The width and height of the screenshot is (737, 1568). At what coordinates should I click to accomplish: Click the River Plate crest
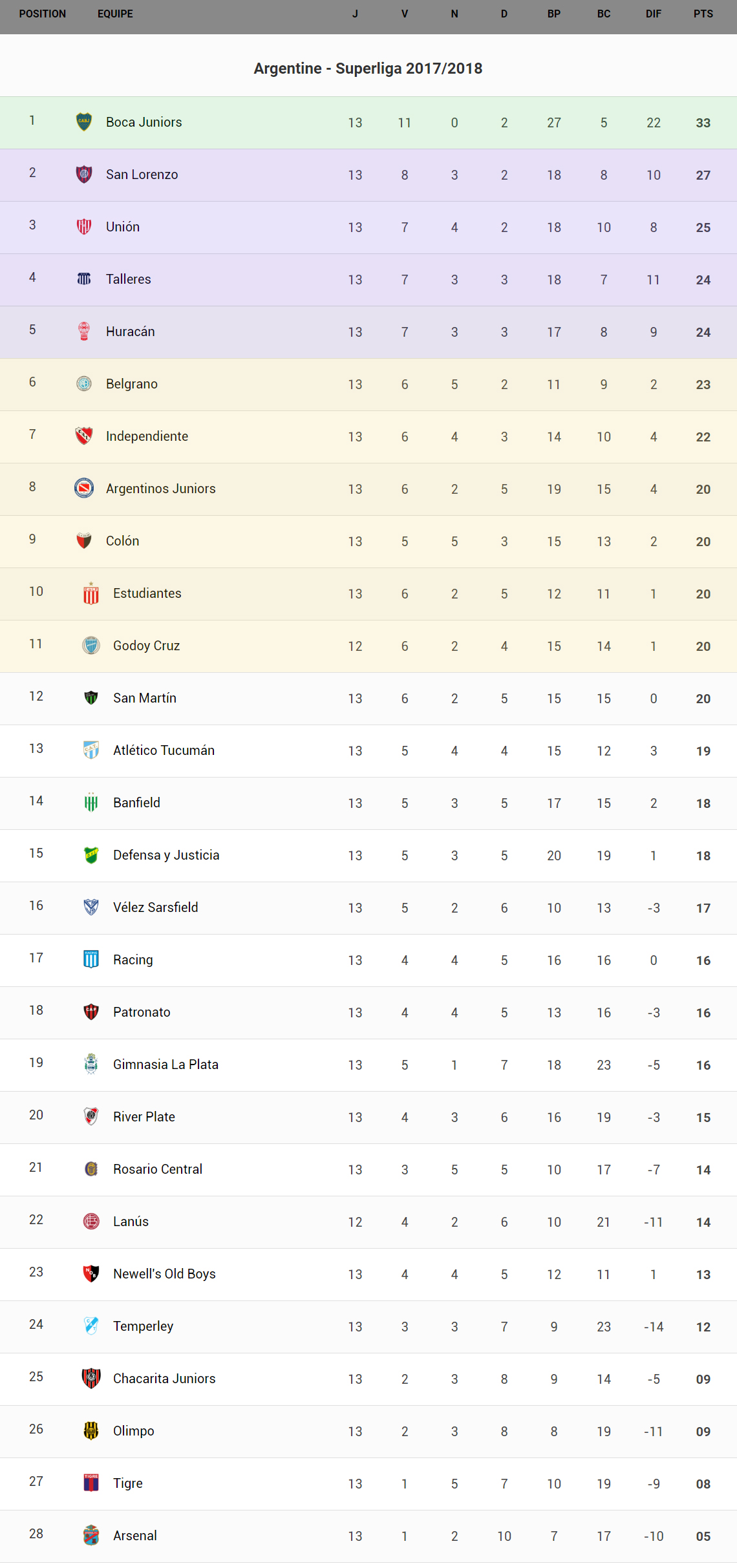coord(91,1117)
